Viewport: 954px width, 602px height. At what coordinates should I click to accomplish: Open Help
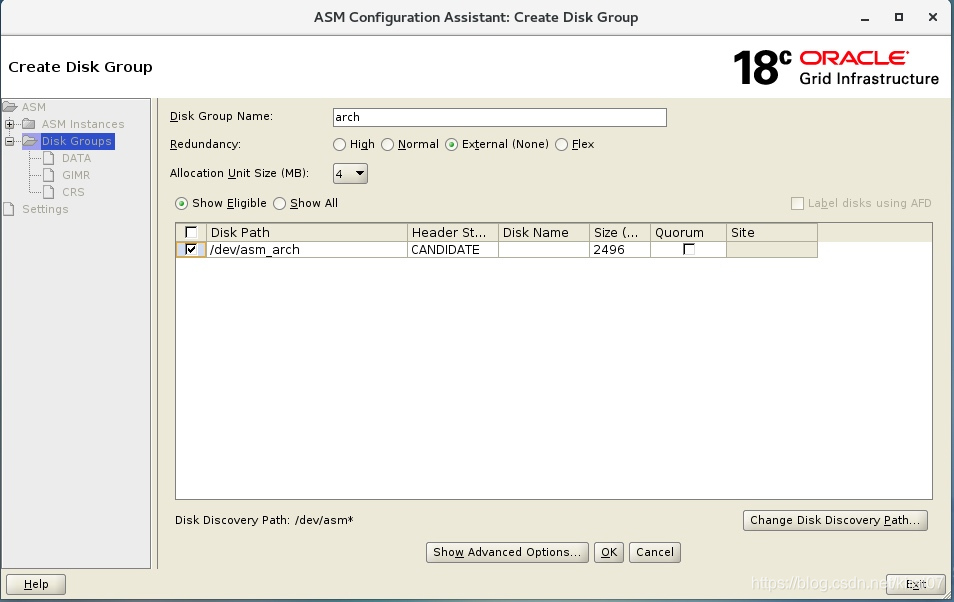[x=36, y=584]
